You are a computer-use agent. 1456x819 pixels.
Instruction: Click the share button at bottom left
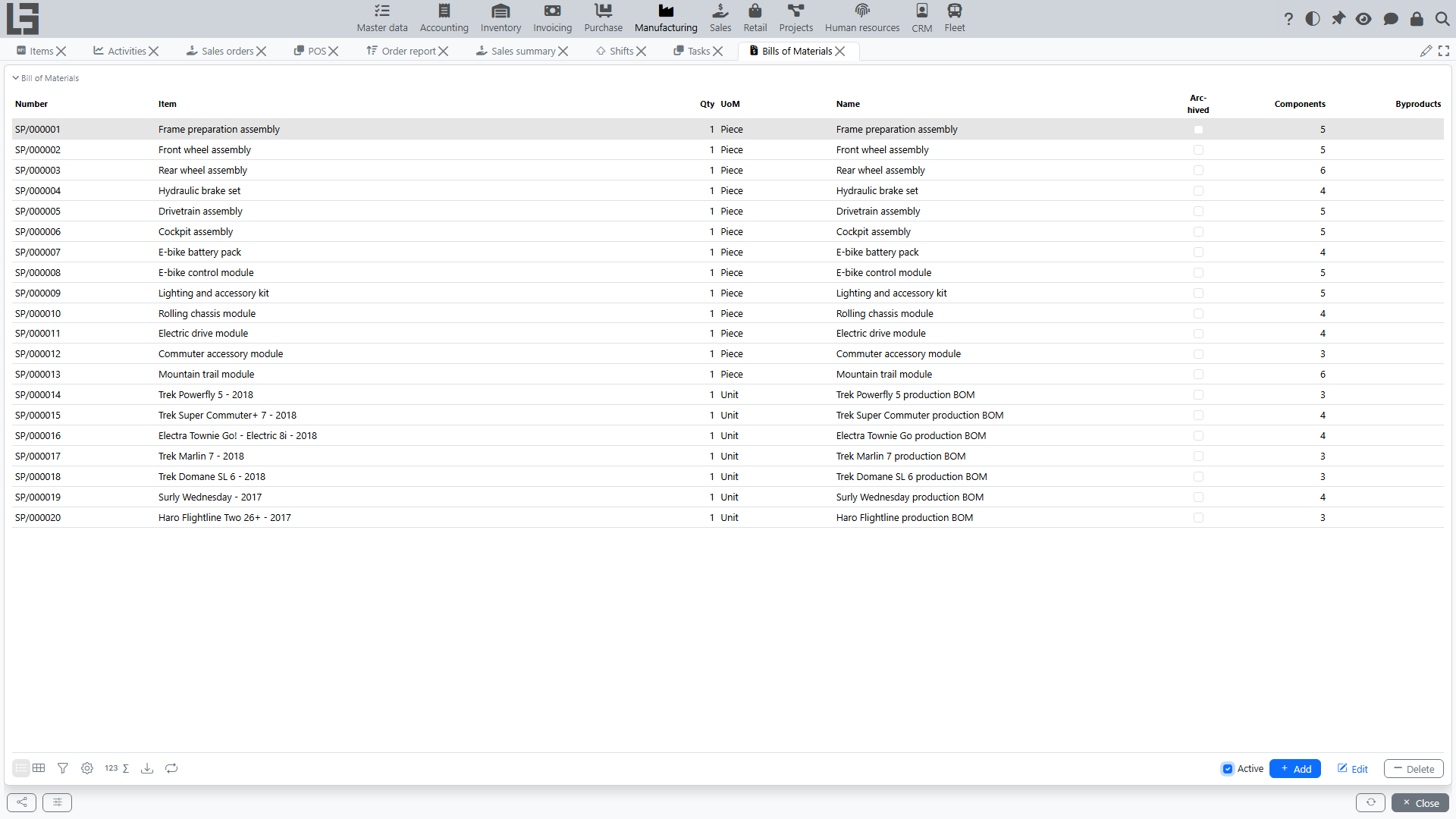(21, 802)
